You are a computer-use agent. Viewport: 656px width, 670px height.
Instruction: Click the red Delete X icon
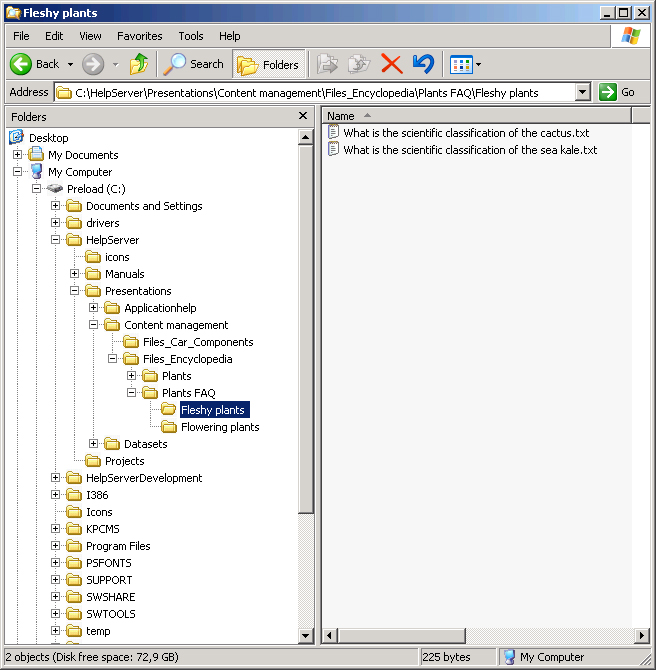click(x=391, y=64)
